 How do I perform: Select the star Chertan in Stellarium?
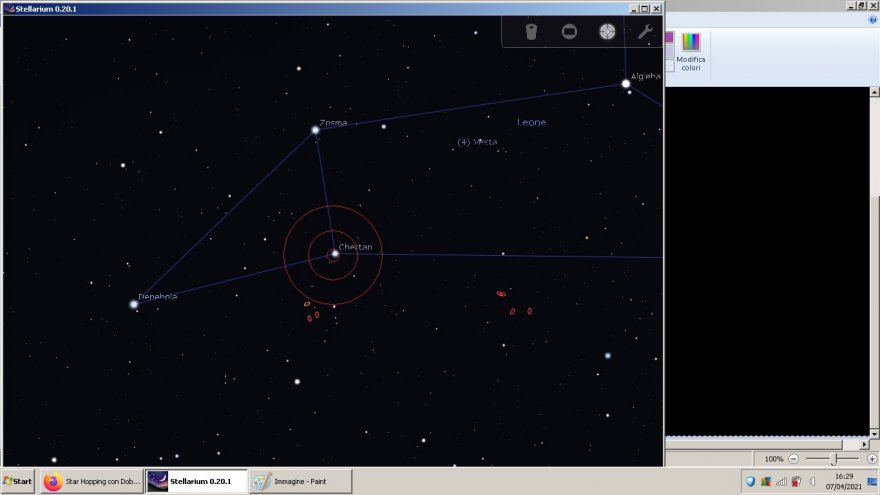pos(335,254)
